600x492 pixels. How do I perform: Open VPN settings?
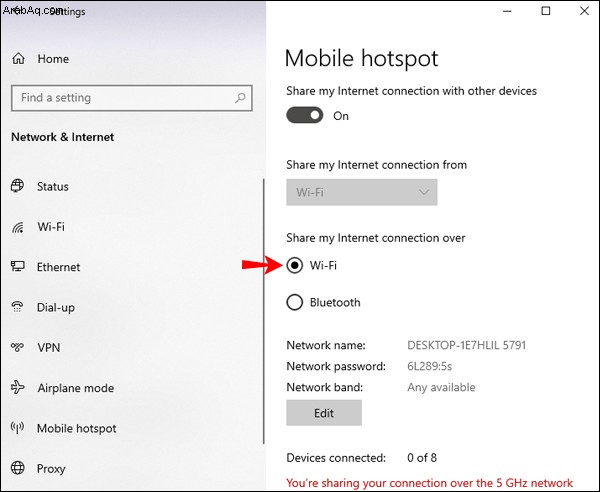pyautogui.click(x=49, y=348)
